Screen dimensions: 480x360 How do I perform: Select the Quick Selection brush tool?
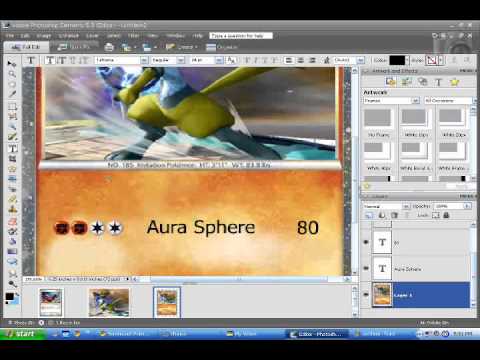coord(12,137)
